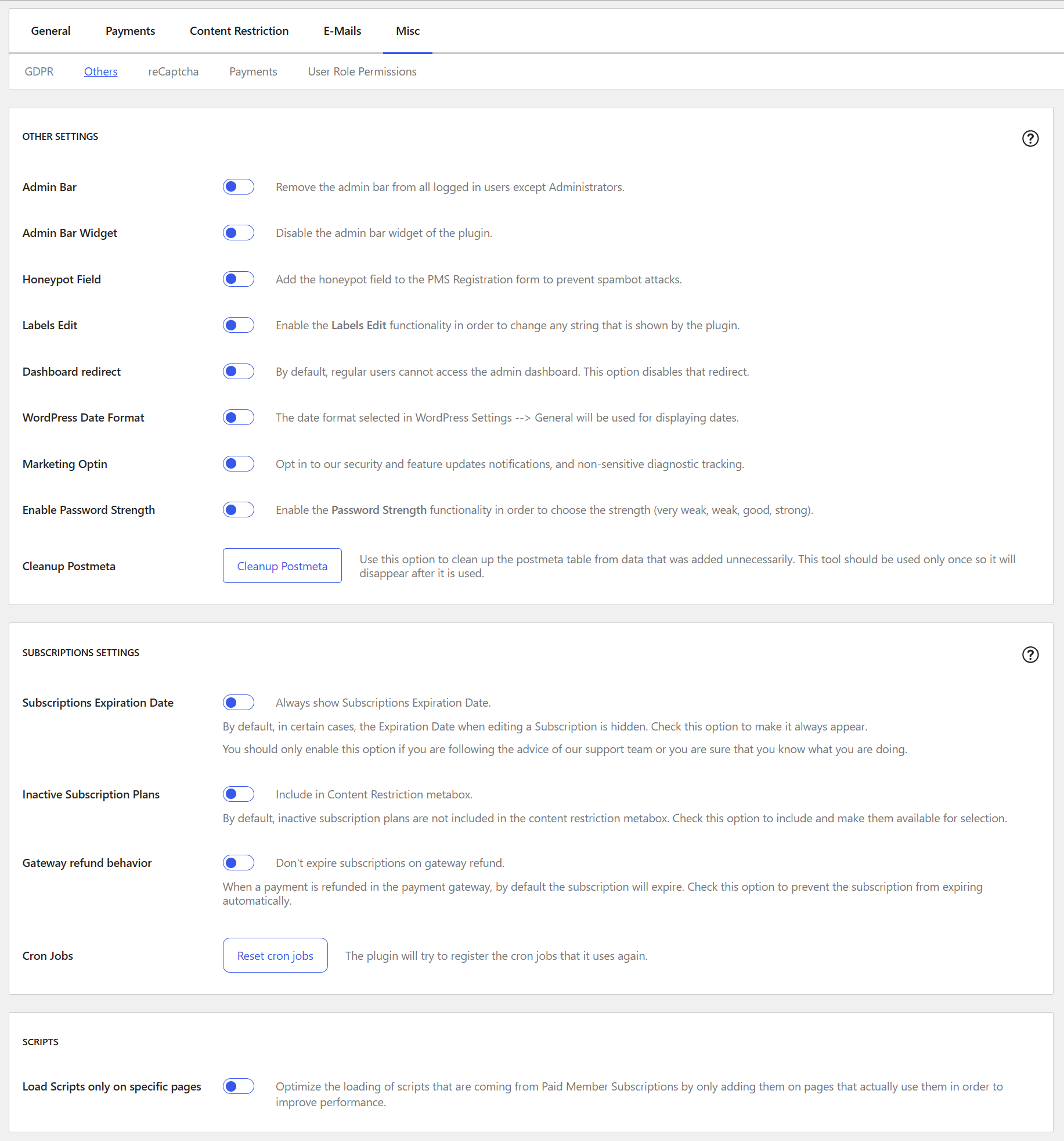Toggle Subscriptions Expiration Date switch

click(x=239, y=703)
